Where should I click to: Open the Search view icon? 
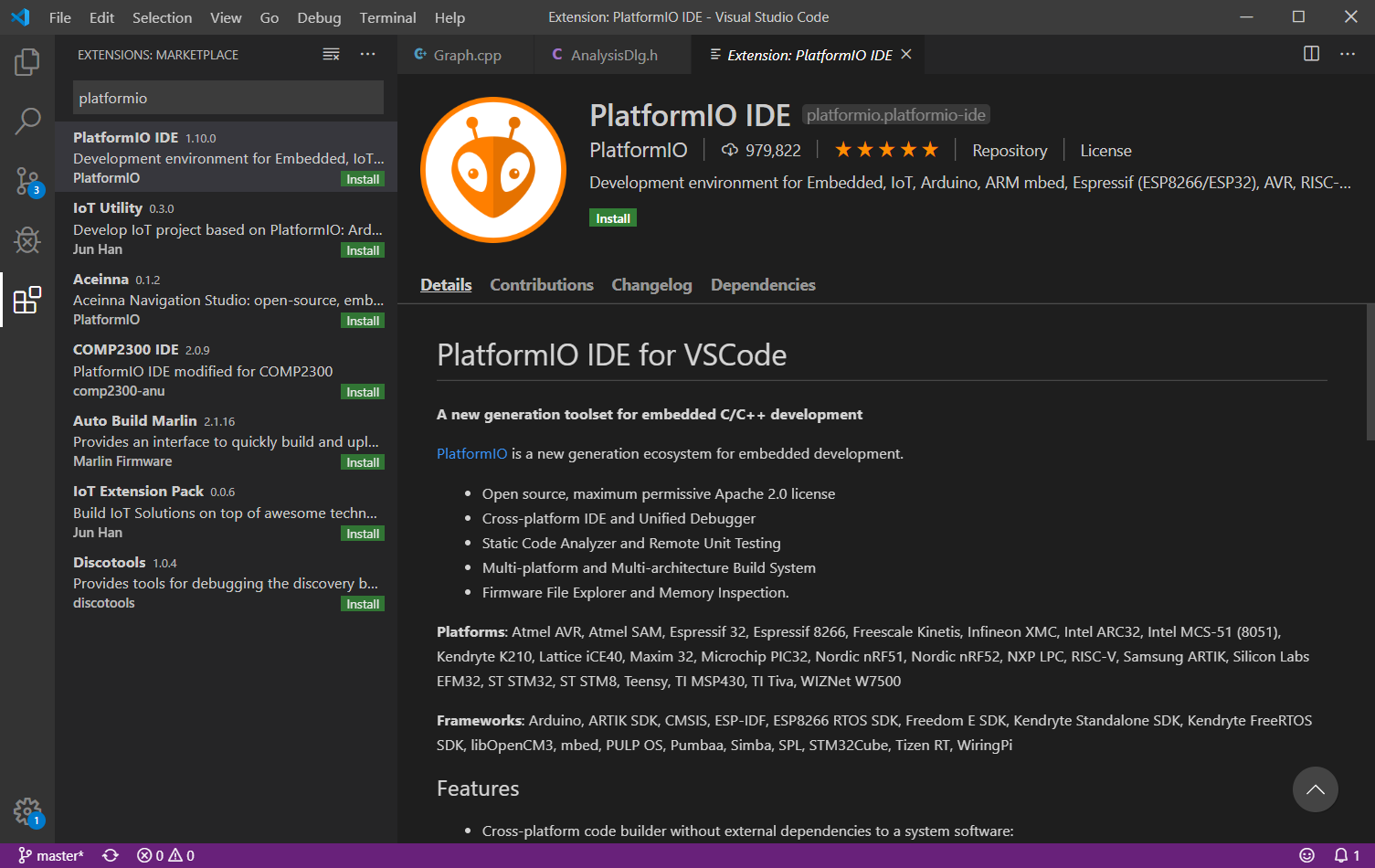click(x=27, y=121)
